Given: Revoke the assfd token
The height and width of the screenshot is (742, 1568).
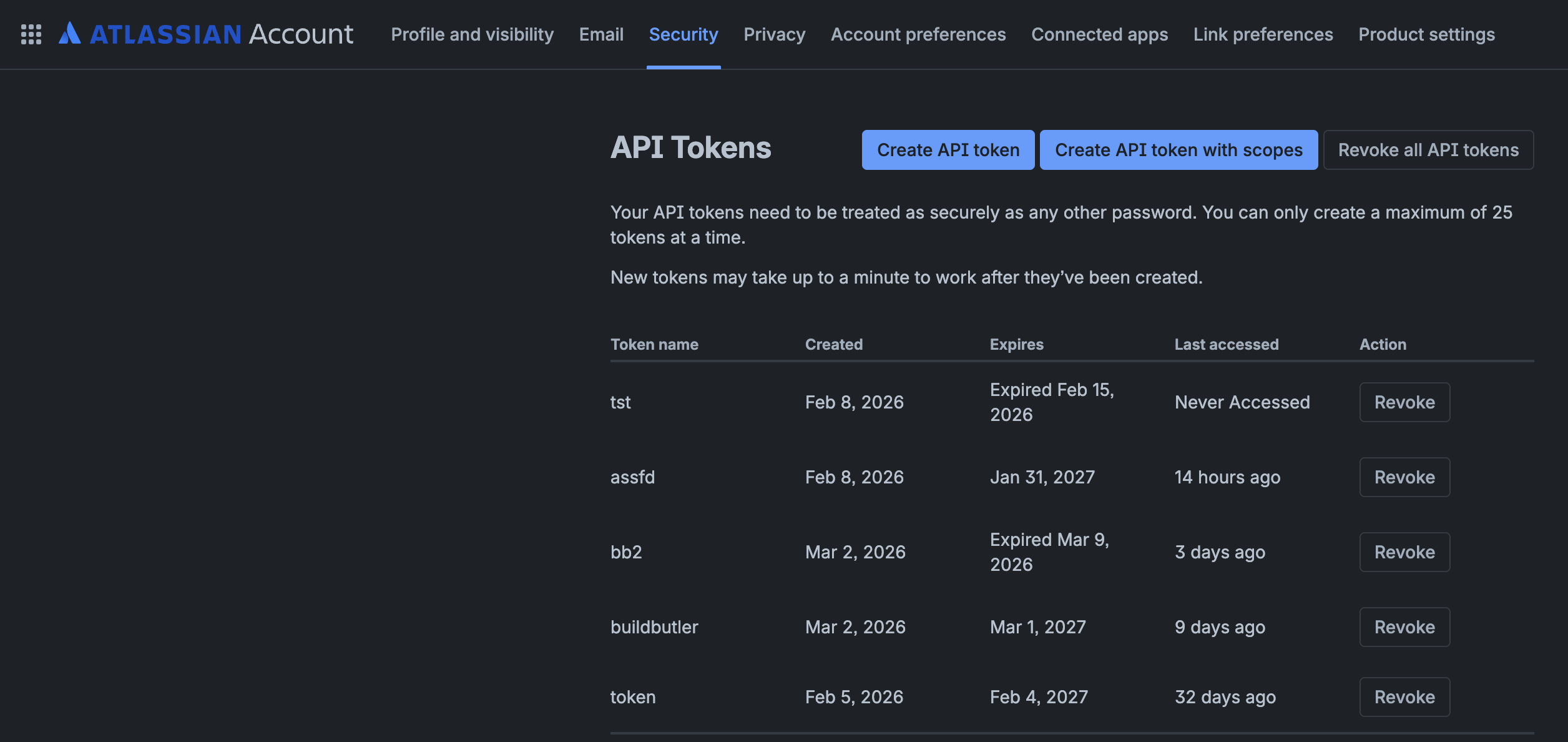Looking at the screenshot, I should [1404, 477].
